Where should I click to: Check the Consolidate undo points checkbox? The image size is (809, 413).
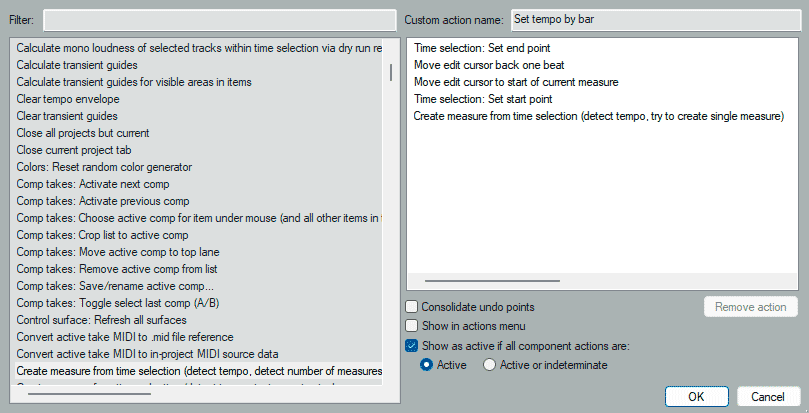coord(412,307)
